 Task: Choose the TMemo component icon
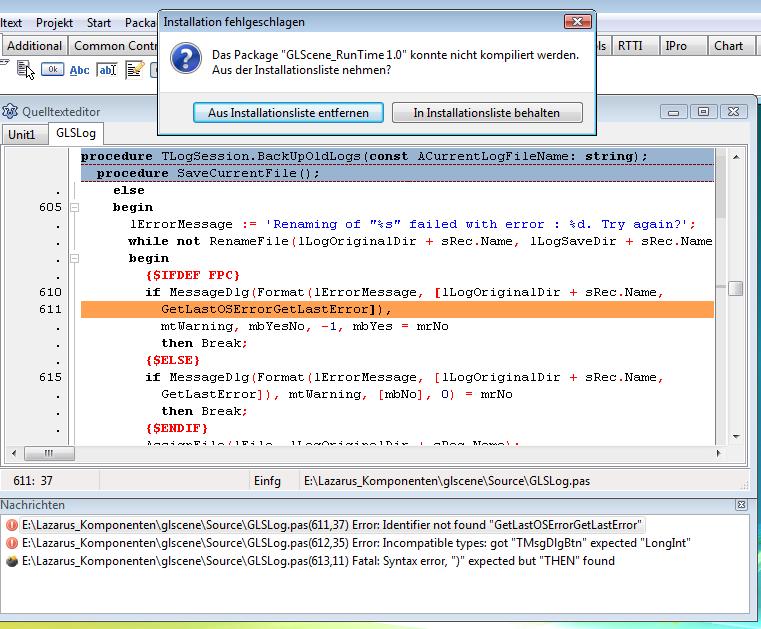click(x=134, y=69)
